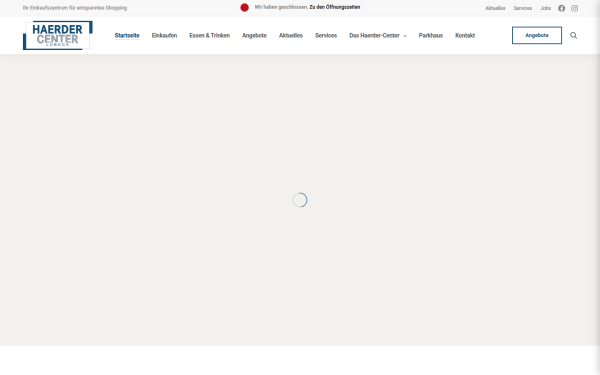The image size is (600, 375).
Task: Open the Services link in top bar
Action: click(523, 8)
